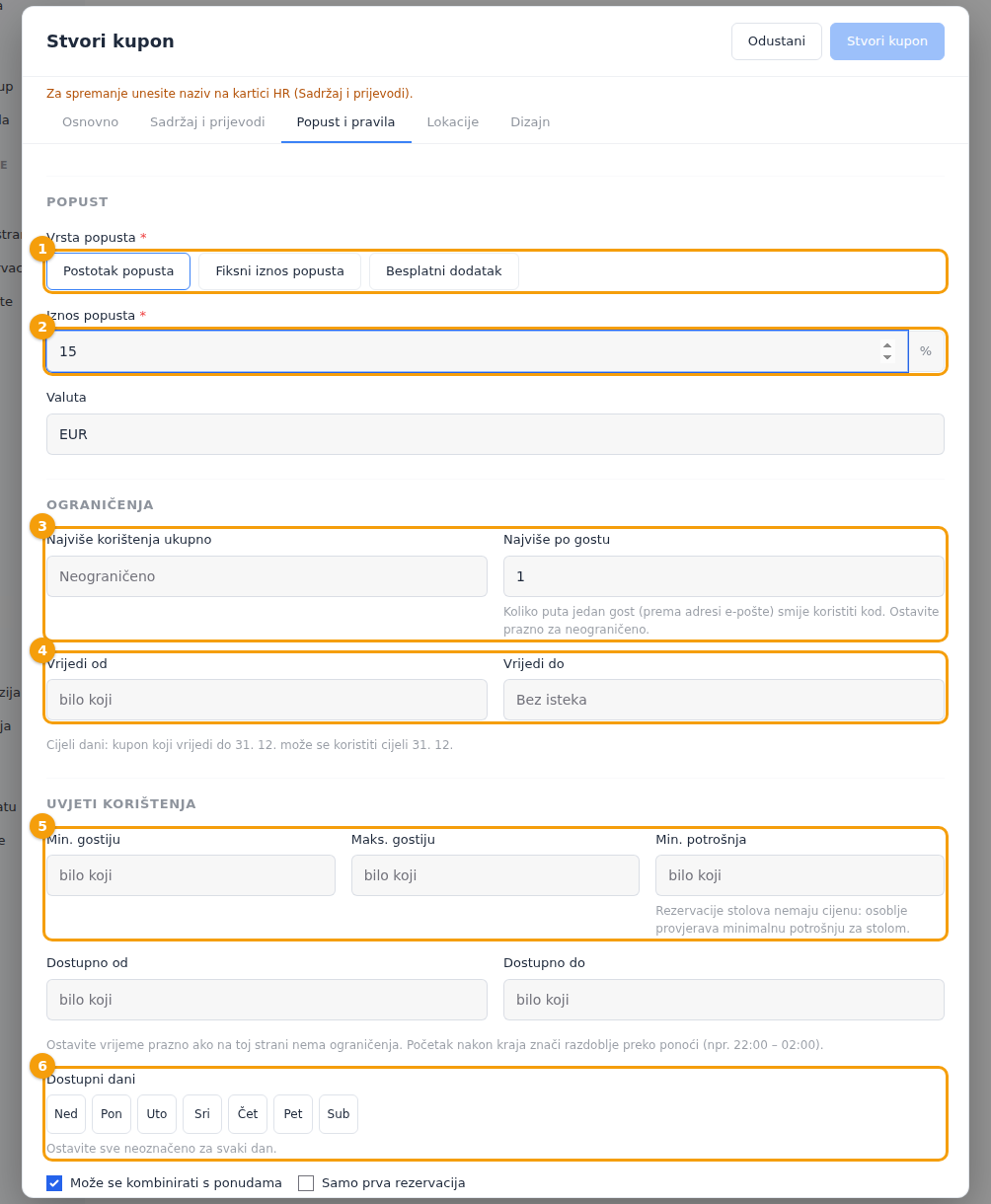
Task: Focus the Min. potrošnja input field
Action: [800, 875]
